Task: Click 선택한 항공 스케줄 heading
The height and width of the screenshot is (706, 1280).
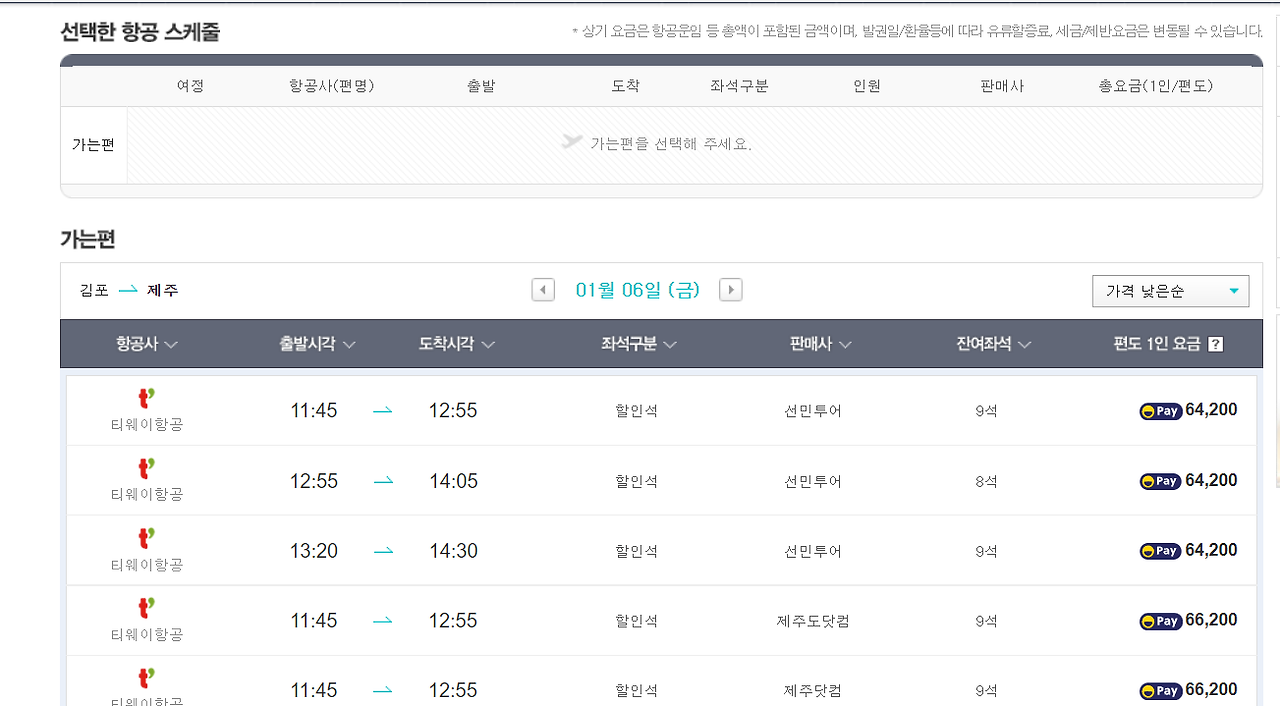Action: click(140, 32)
